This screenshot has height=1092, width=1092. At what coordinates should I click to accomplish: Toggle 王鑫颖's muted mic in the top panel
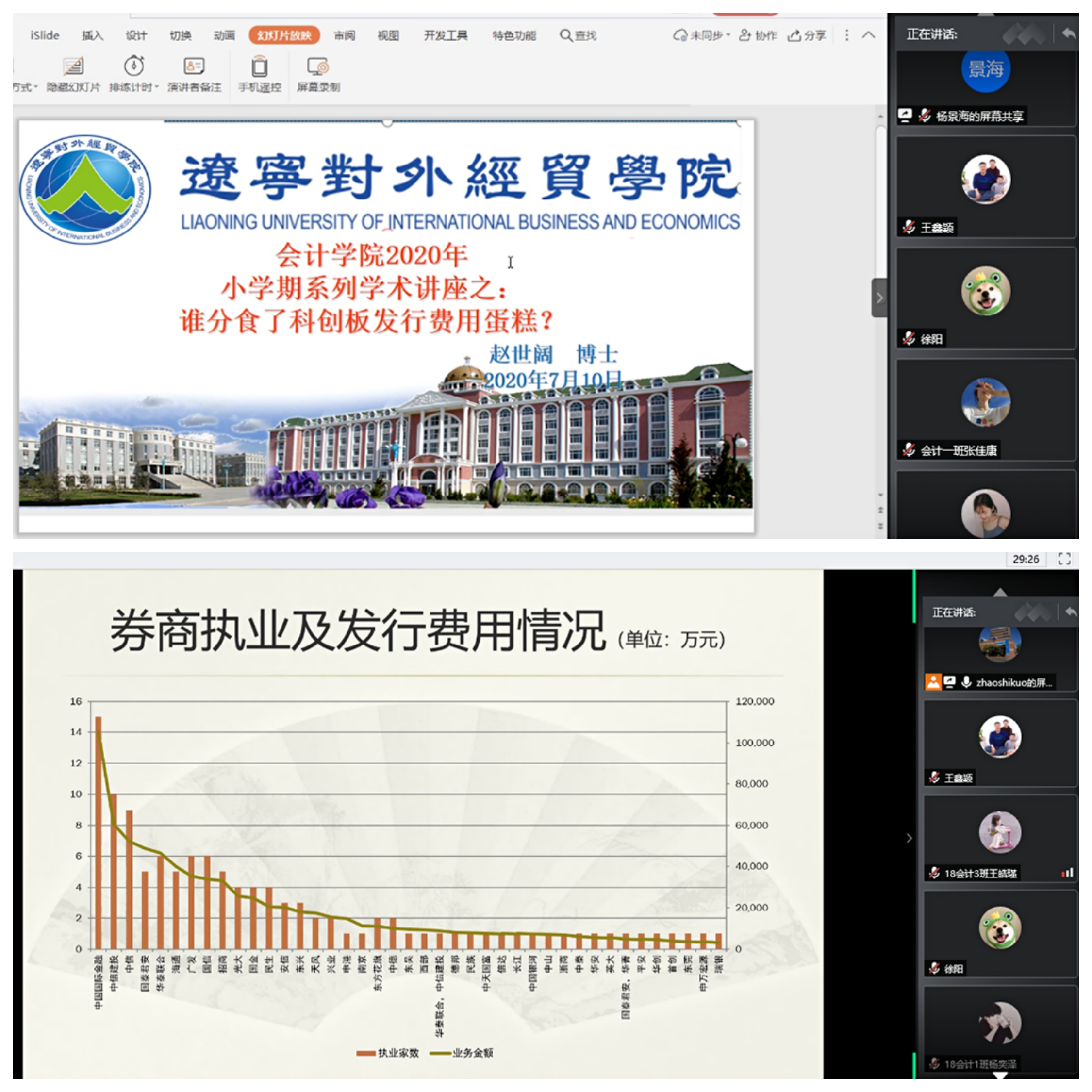click(909, 227)
